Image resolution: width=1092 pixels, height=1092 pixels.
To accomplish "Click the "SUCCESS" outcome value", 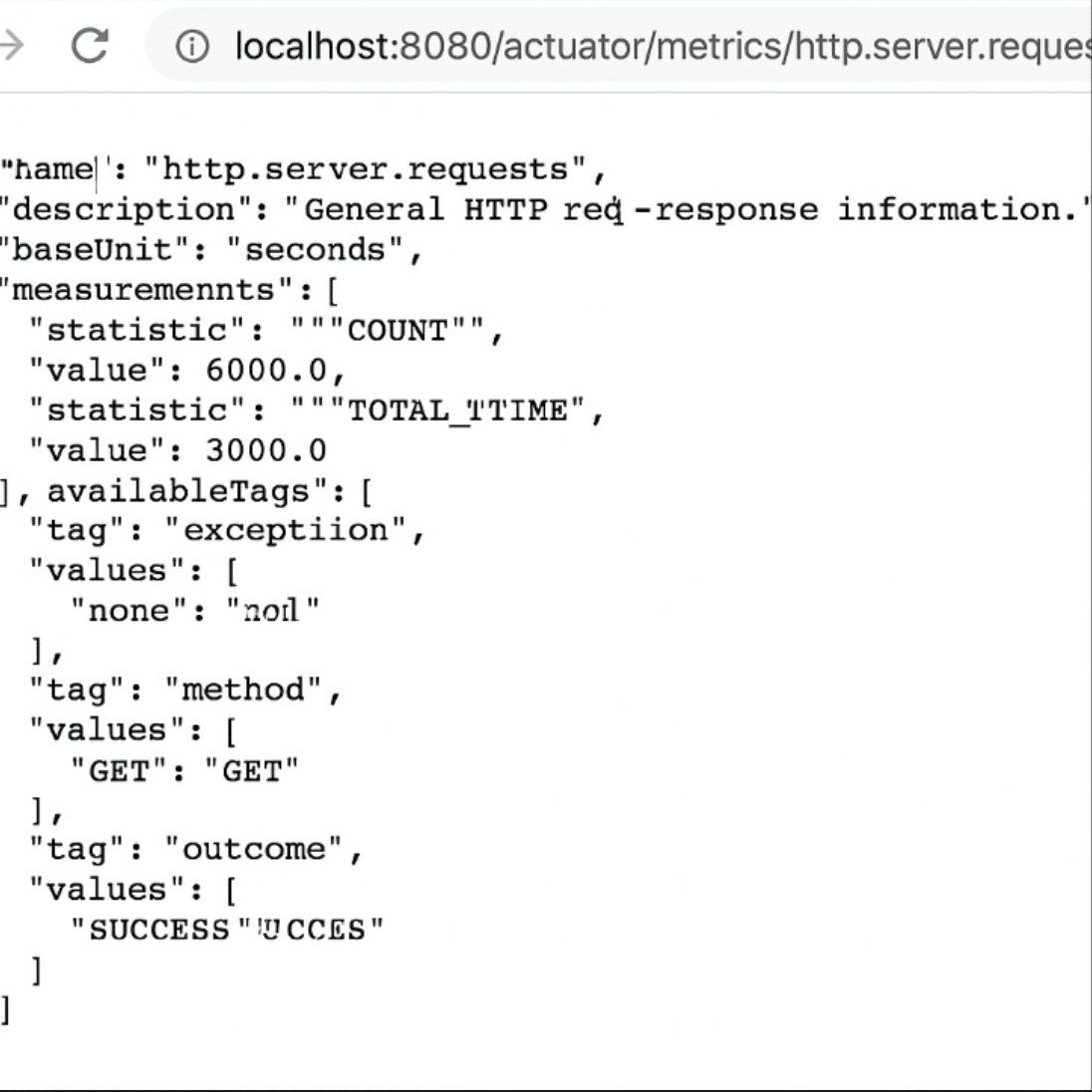I will click(159, 930).
